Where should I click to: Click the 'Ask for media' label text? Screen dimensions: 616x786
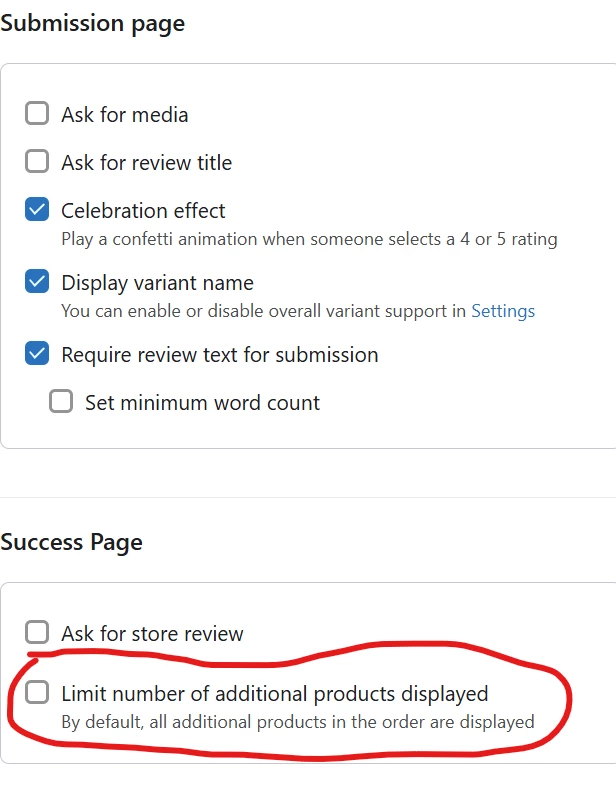(125, 115)
